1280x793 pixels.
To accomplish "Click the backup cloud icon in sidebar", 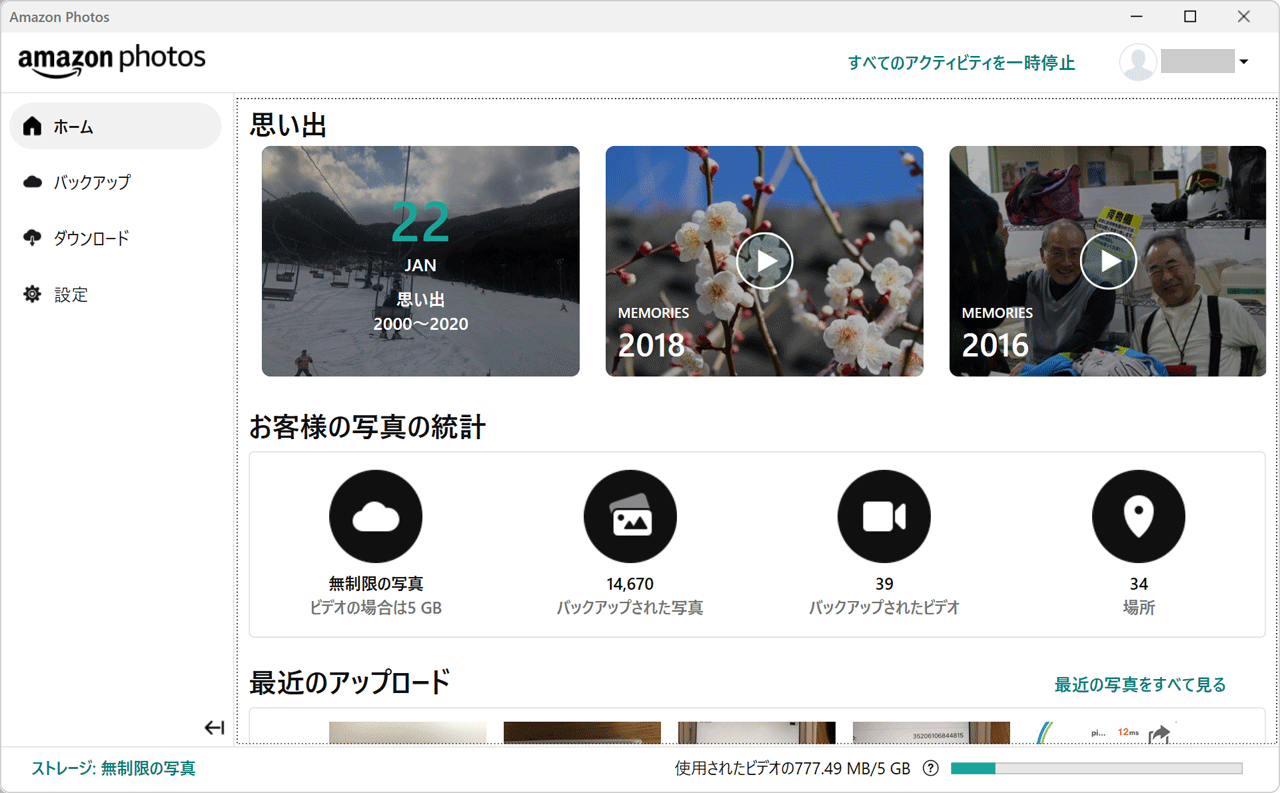I will [x=33, y=182].
